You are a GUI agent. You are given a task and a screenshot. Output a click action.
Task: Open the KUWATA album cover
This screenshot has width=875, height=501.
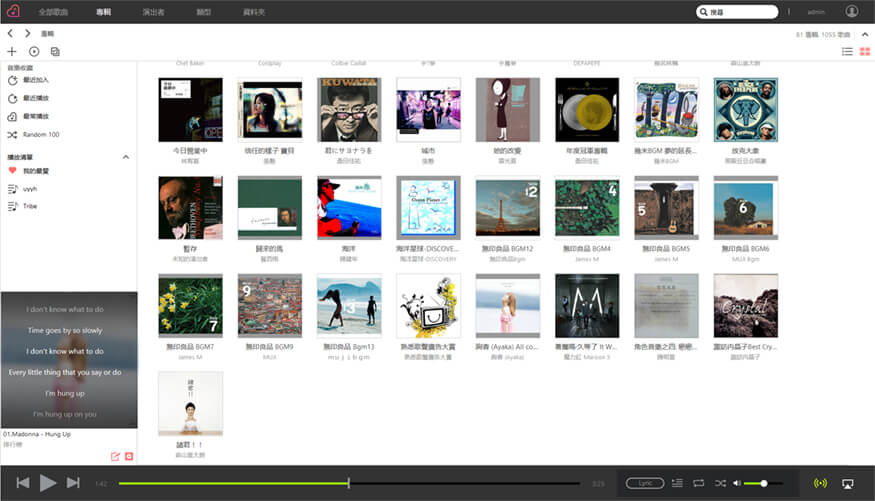(349, 109)
